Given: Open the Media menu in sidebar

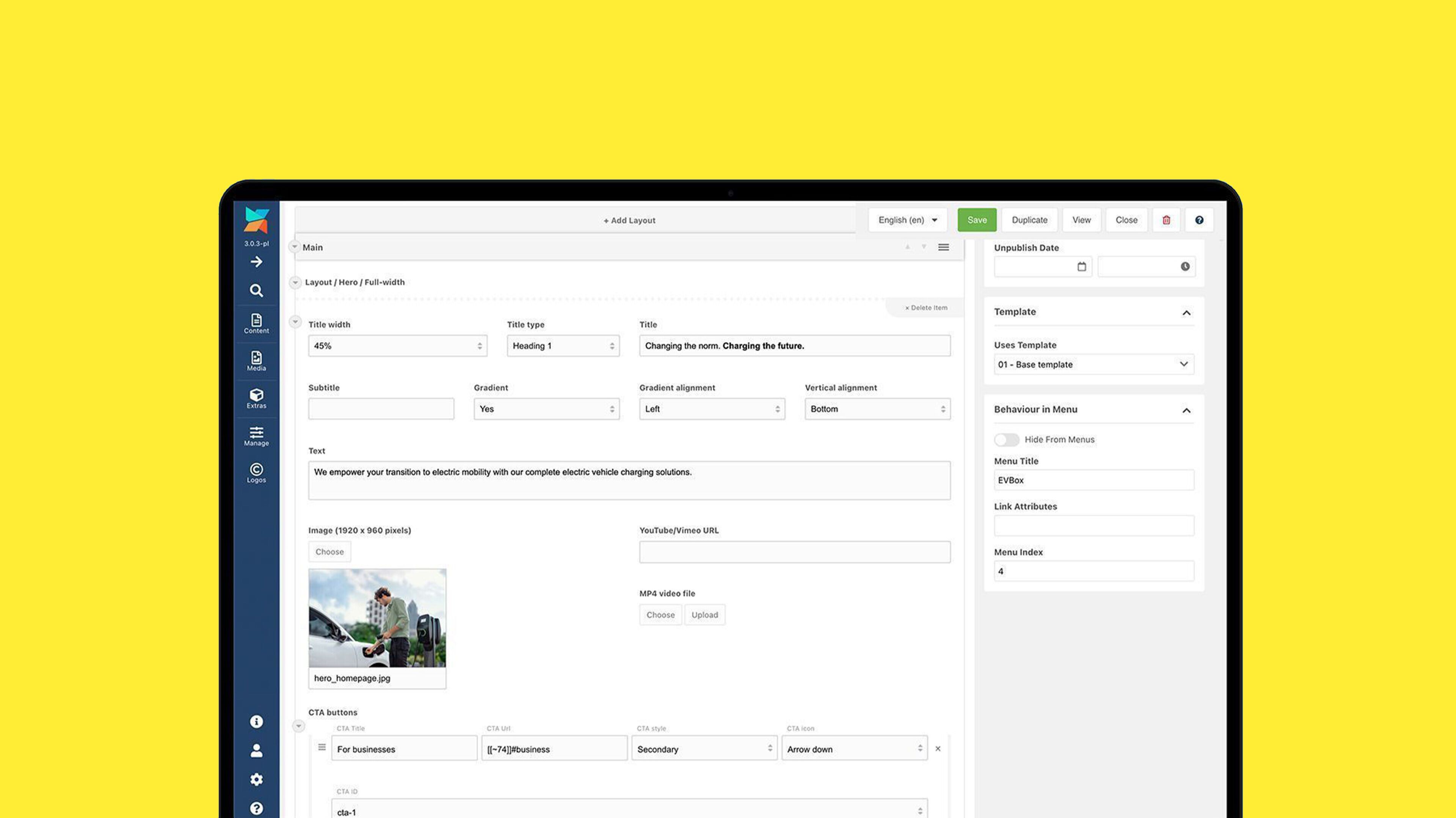Looking at the screenshot, I should coord(256,361).
